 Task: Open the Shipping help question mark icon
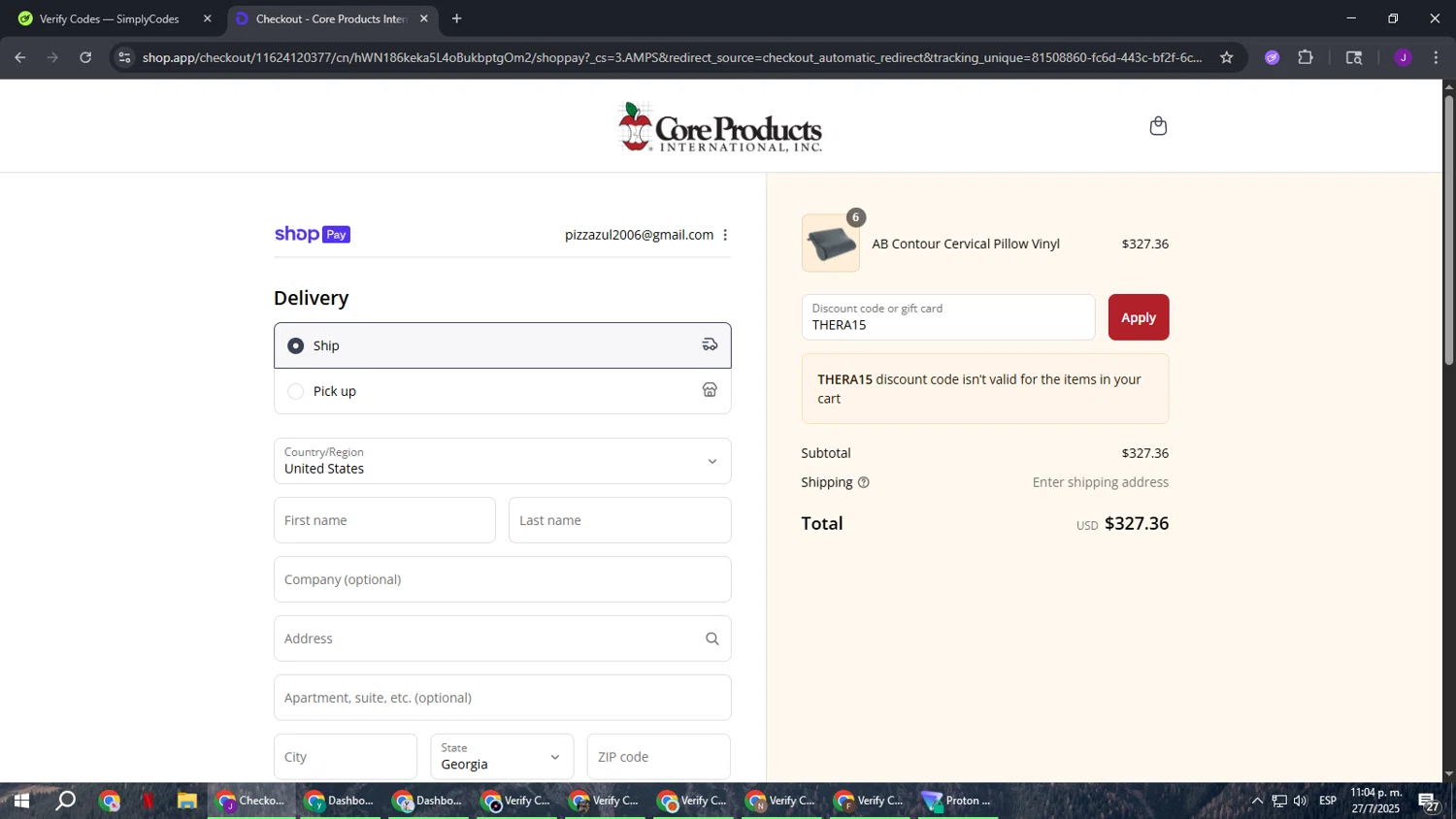[x=863, y=482]
